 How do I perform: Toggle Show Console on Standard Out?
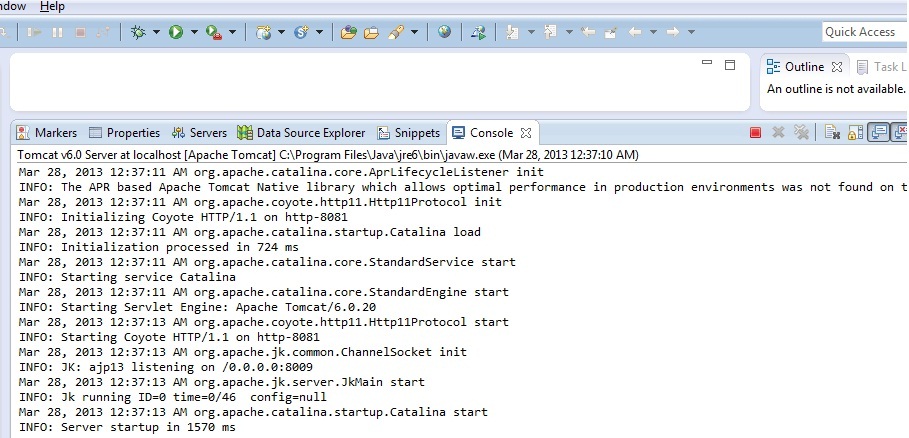(879, 133)
